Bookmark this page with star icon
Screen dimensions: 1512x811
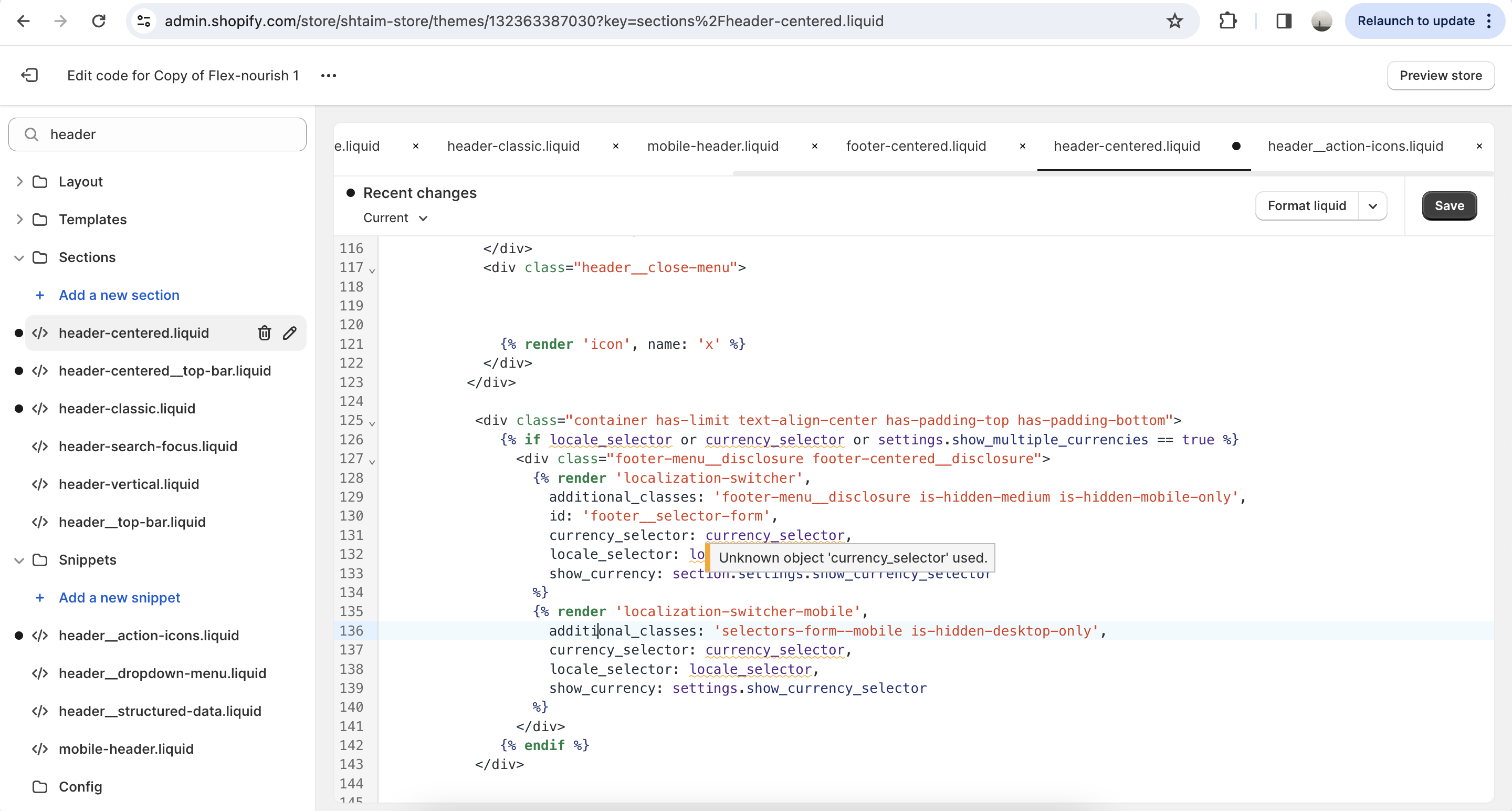[1174, 21]
